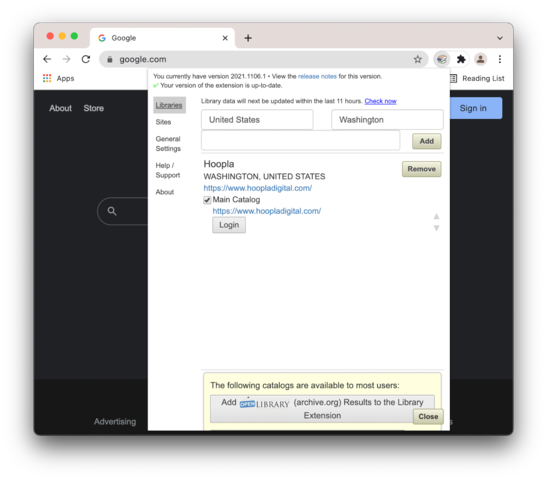Open Chrome three-dot menu
The image size is (547, 480).
point(500,59)
